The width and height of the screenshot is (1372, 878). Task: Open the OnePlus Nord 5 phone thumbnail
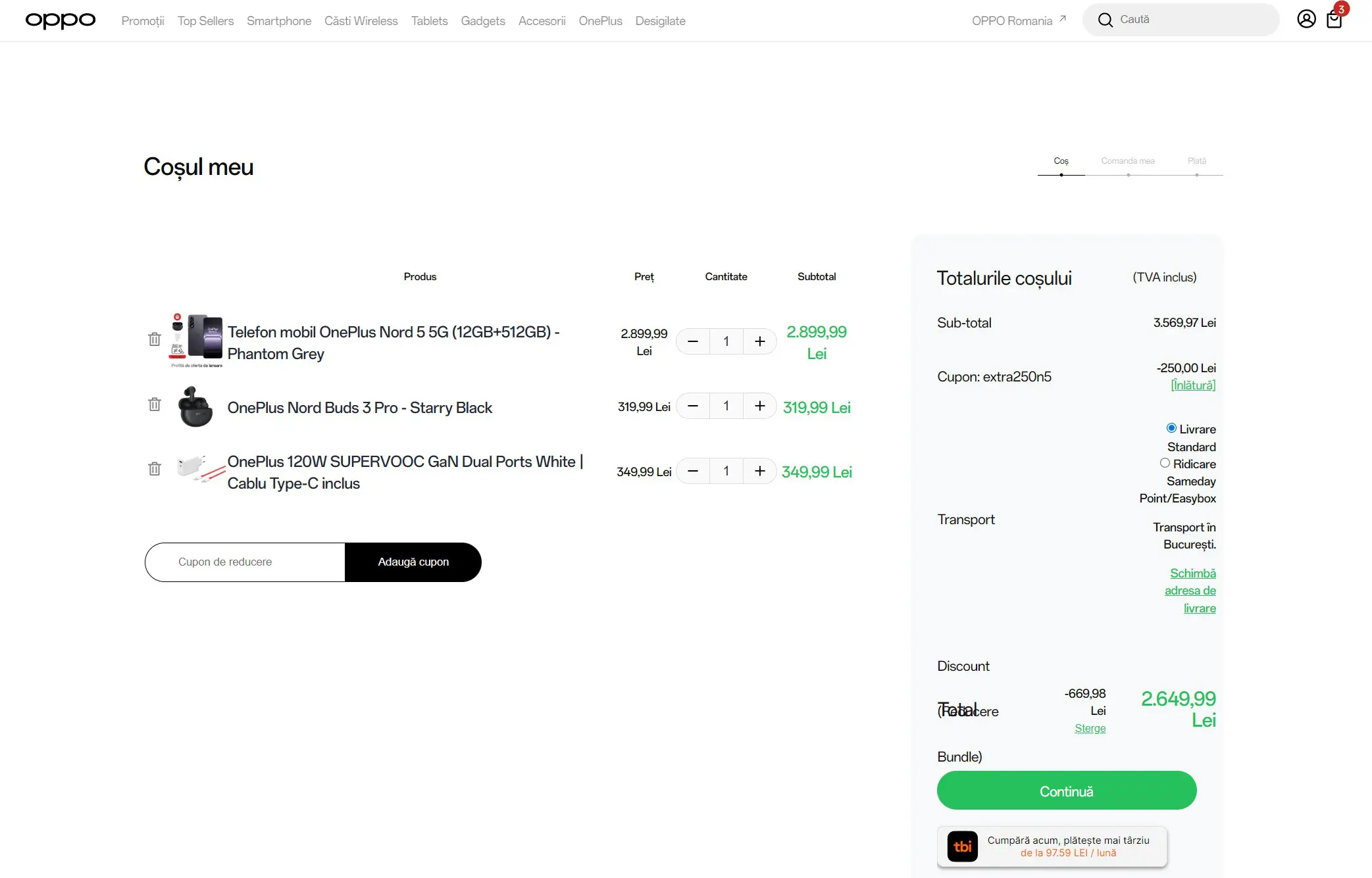(x=196, y=340)
